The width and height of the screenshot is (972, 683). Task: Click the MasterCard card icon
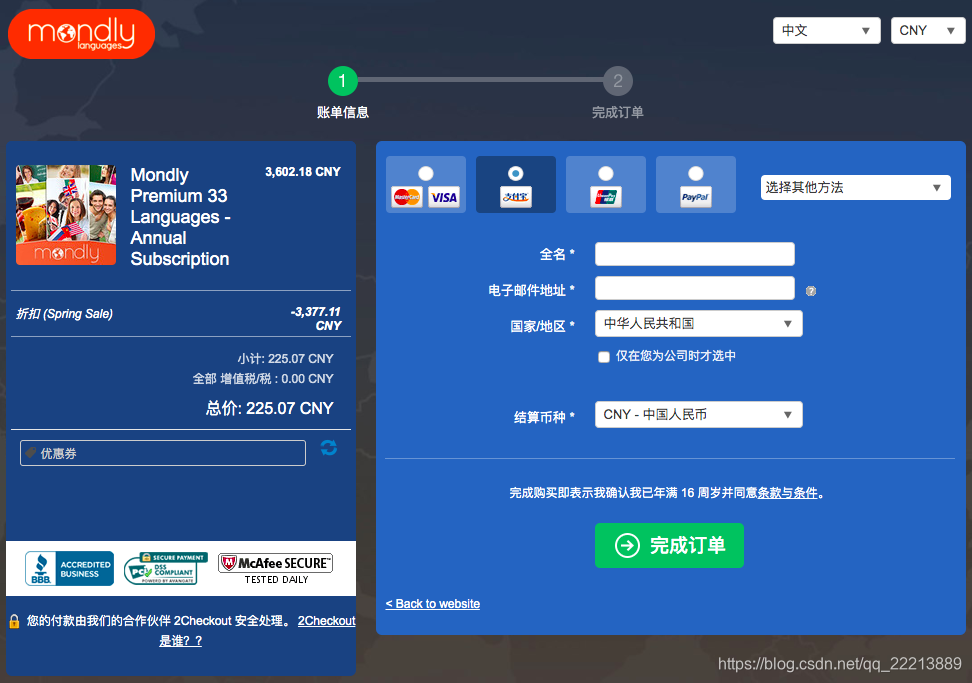pyautogui.click(x=407, y=197)
